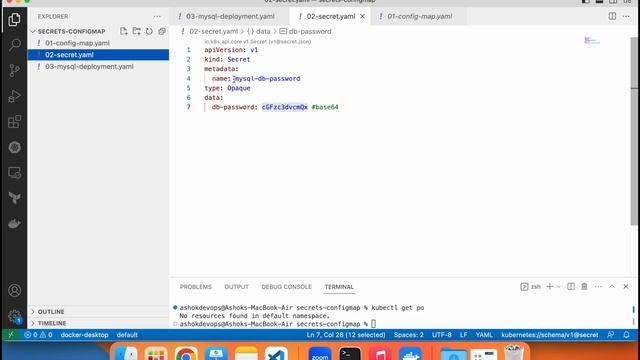640x360 pixels.
Task: Change indentation via Spaces: 2
Action: pyautogui.click(x=409, y=335)
